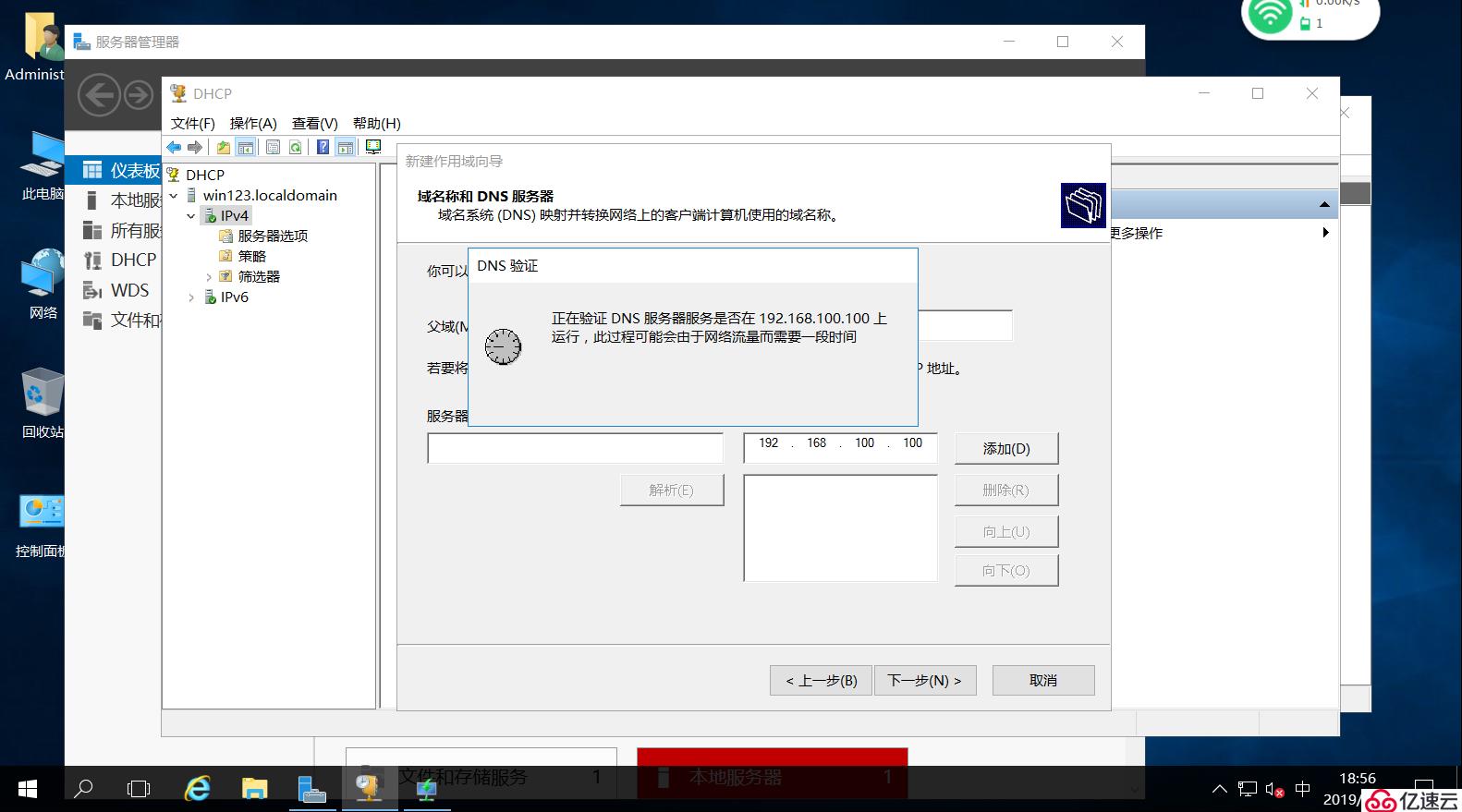
Task: Select the 服务器选项 tree item
Action: click(273, 236)
